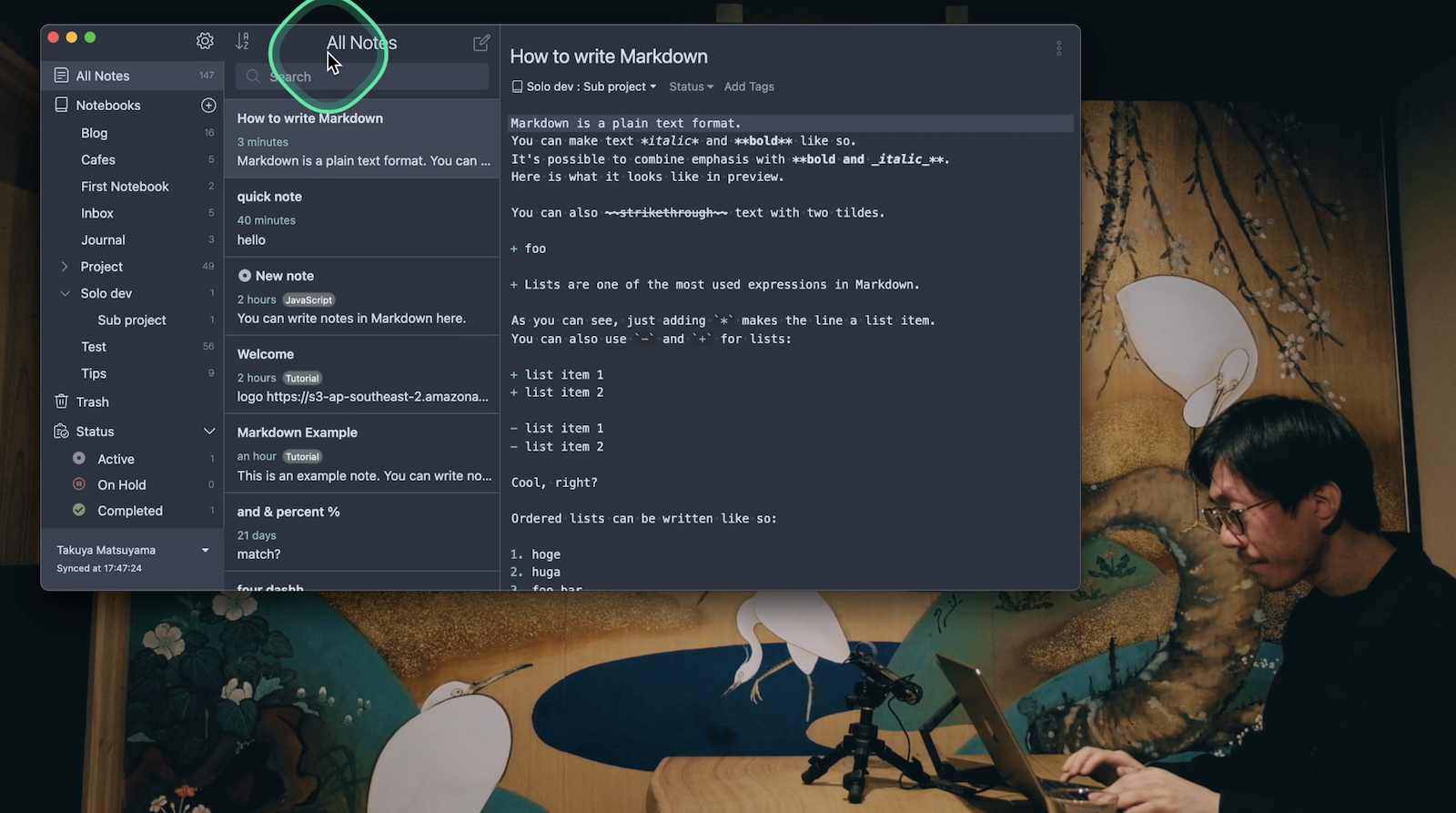1456x813 pixels.
Task: Click the New note active status icon
Action: 244,275
